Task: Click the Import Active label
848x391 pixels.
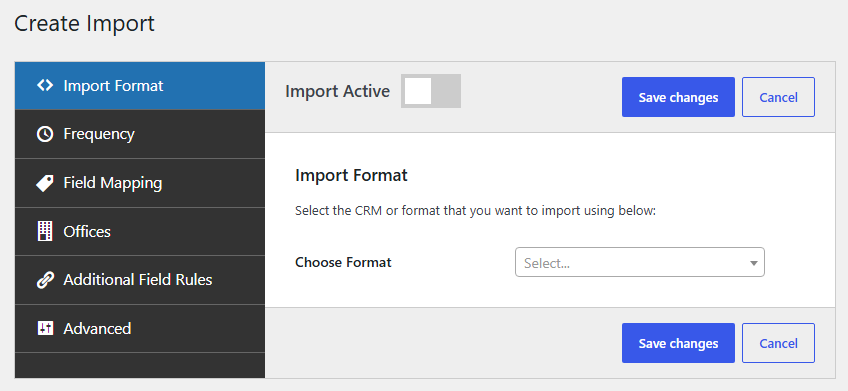Action: pyautogui.click(x=337, y=91)
